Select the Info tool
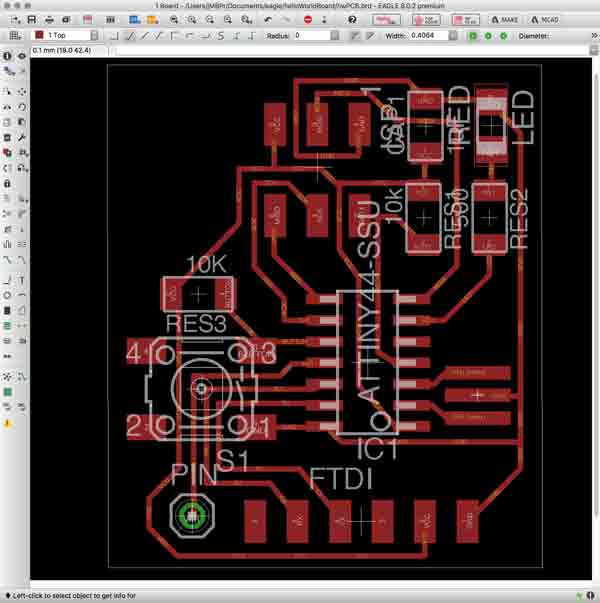Screen dimensions: 600x603 [x=7, y=56]
